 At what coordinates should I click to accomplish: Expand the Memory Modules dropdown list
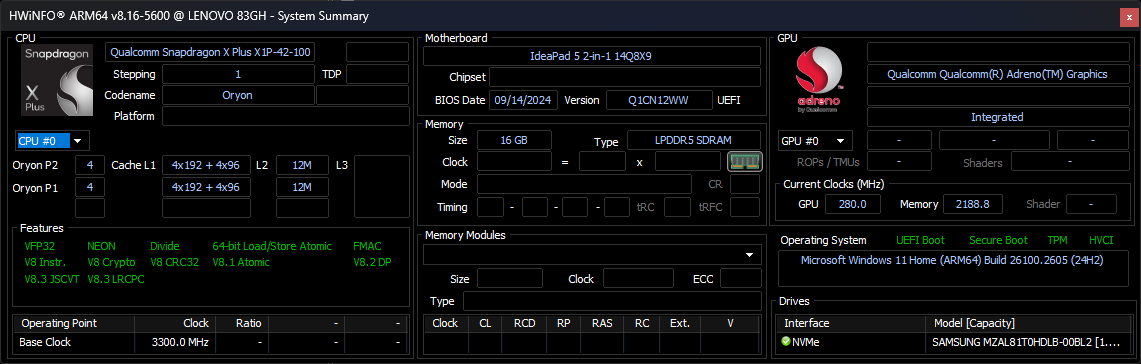[592, 255]
